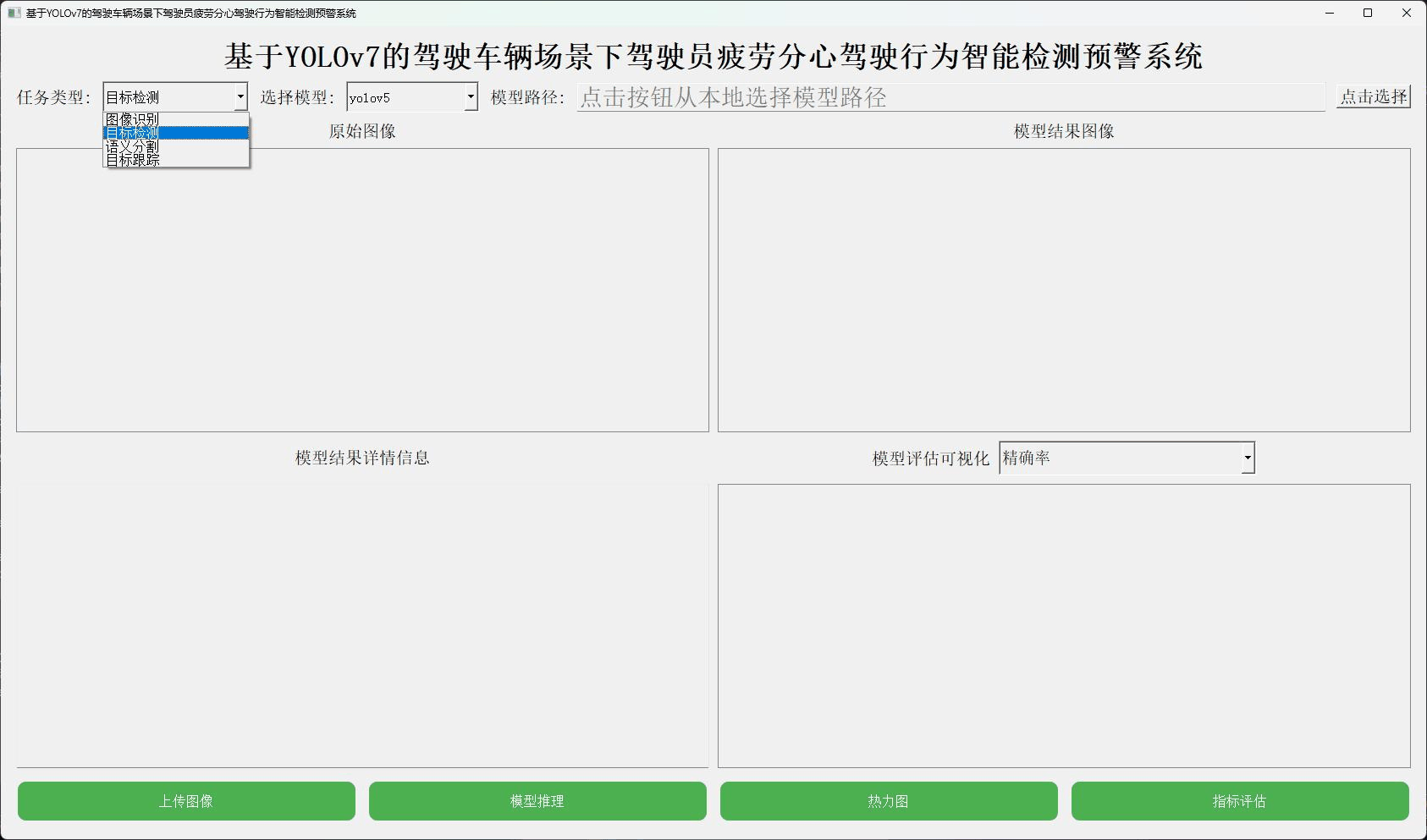Click the main heading title text
The width and height of the screenshot is (1427, 840).
click(713, 56)
